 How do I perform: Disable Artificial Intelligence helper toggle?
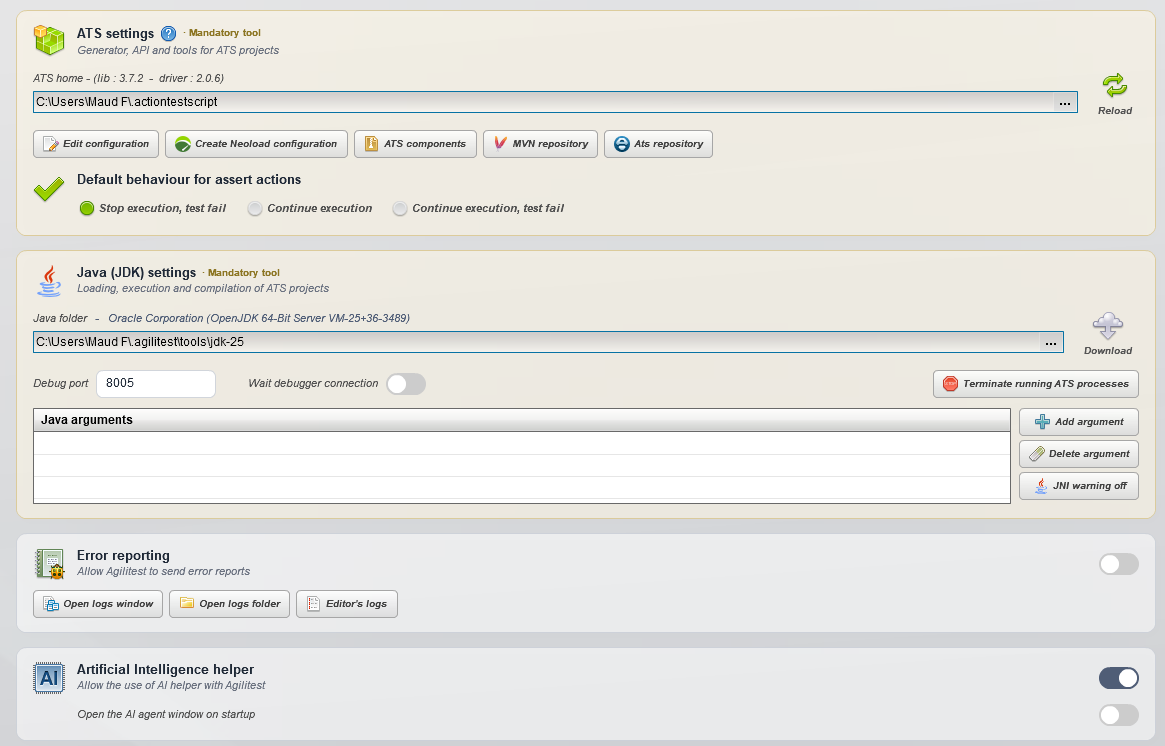tap(1118, 678)
